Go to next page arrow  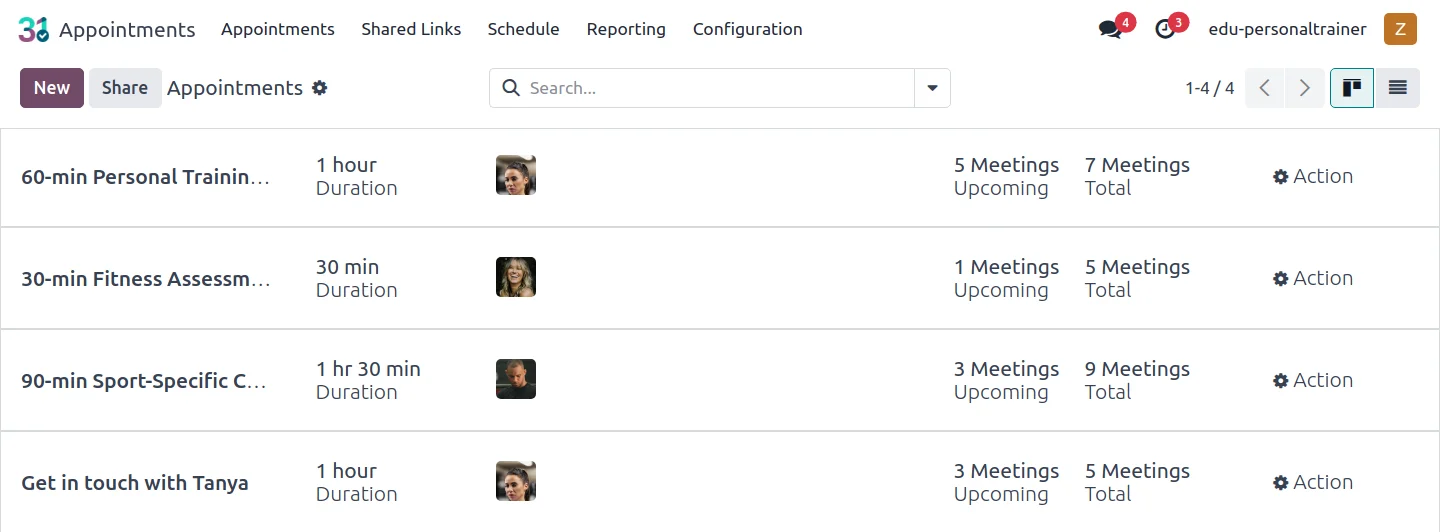coord(1304,88)
